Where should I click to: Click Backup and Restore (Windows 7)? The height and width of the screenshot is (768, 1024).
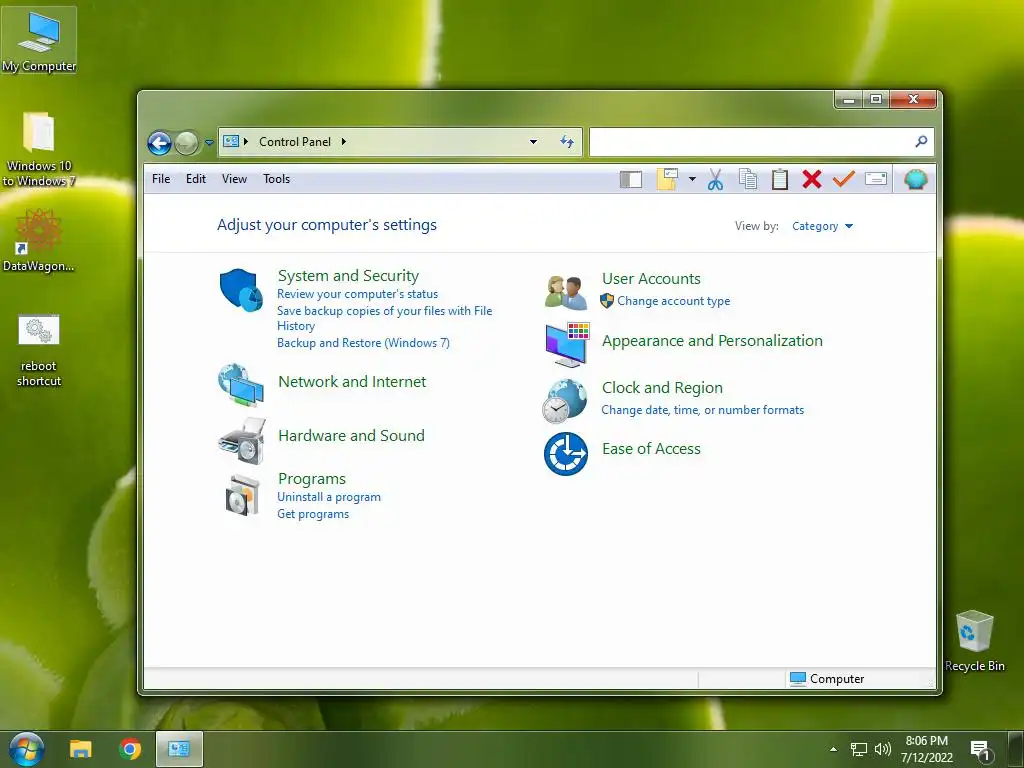pyautogui.click(x=363, y=343)
